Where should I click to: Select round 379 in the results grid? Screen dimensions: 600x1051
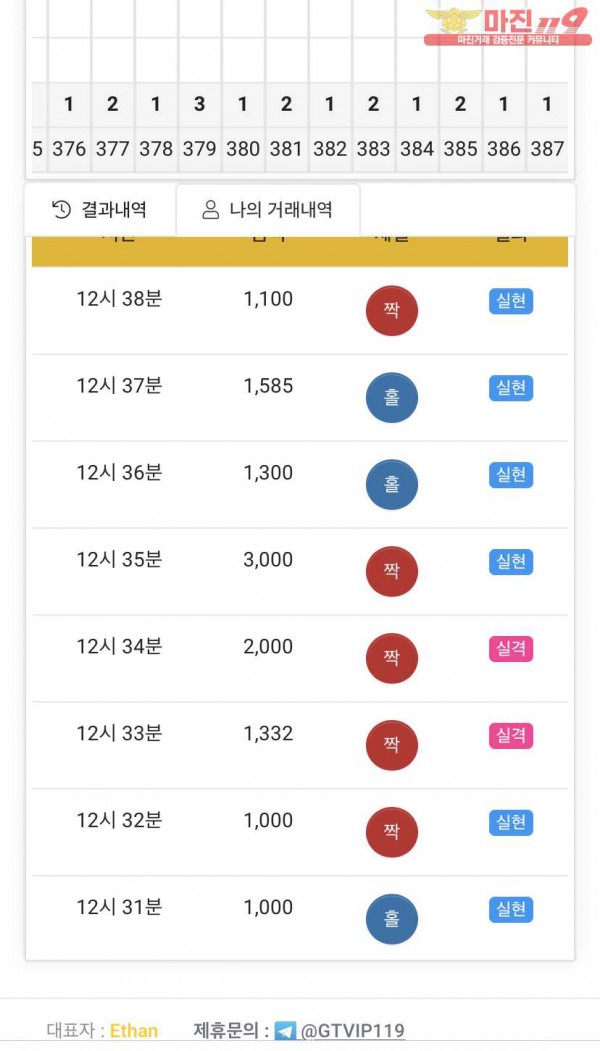(199, 149)
